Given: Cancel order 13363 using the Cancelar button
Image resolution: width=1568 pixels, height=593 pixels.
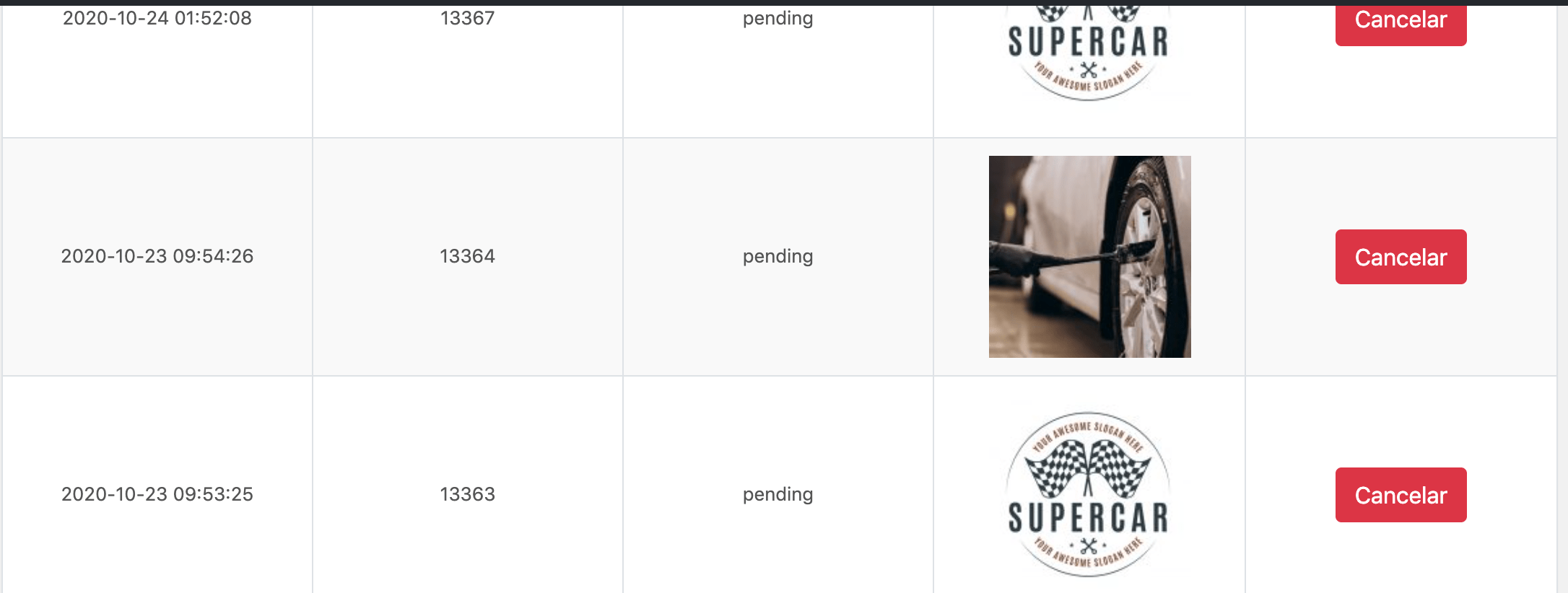Looking at the screenshot, I should [1401, 495].
